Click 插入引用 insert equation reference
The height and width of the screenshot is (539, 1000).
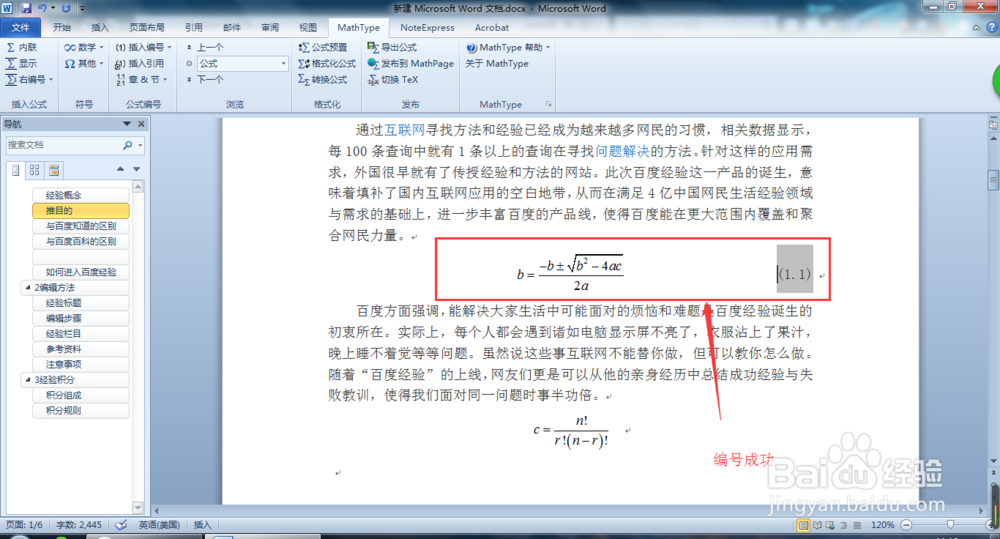click(x=140, y=63)
